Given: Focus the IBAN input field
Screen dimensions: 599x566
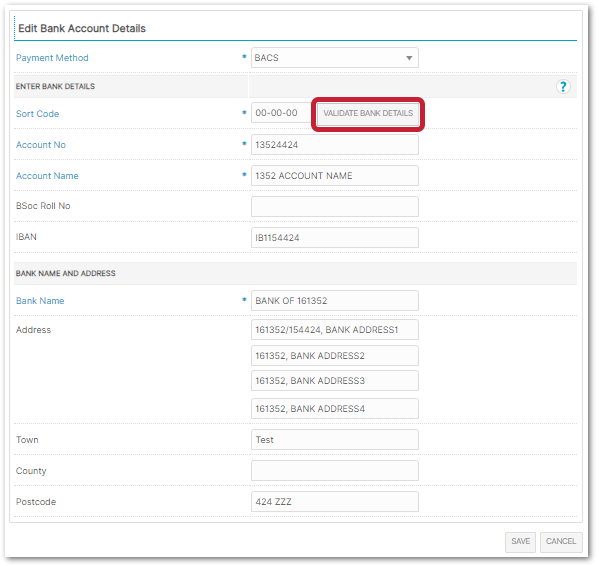Looking at the screenshot, I should (335, 238).
